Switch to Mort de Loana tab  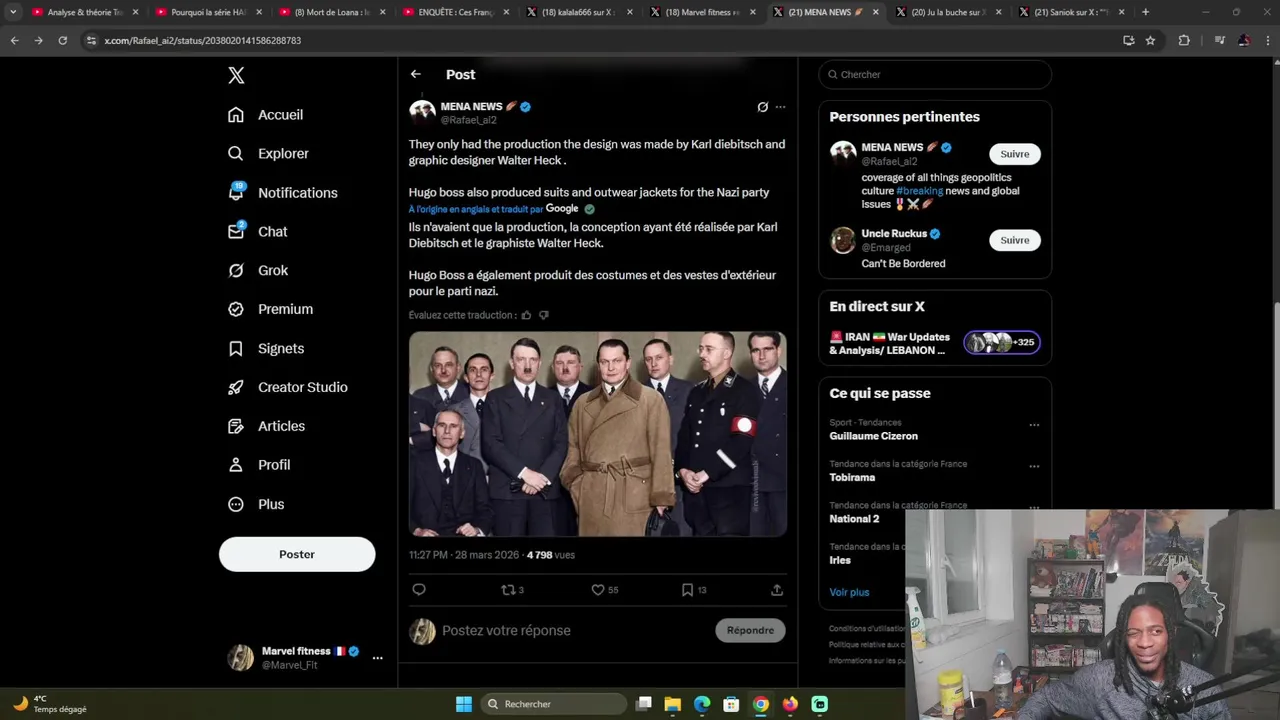331,12
